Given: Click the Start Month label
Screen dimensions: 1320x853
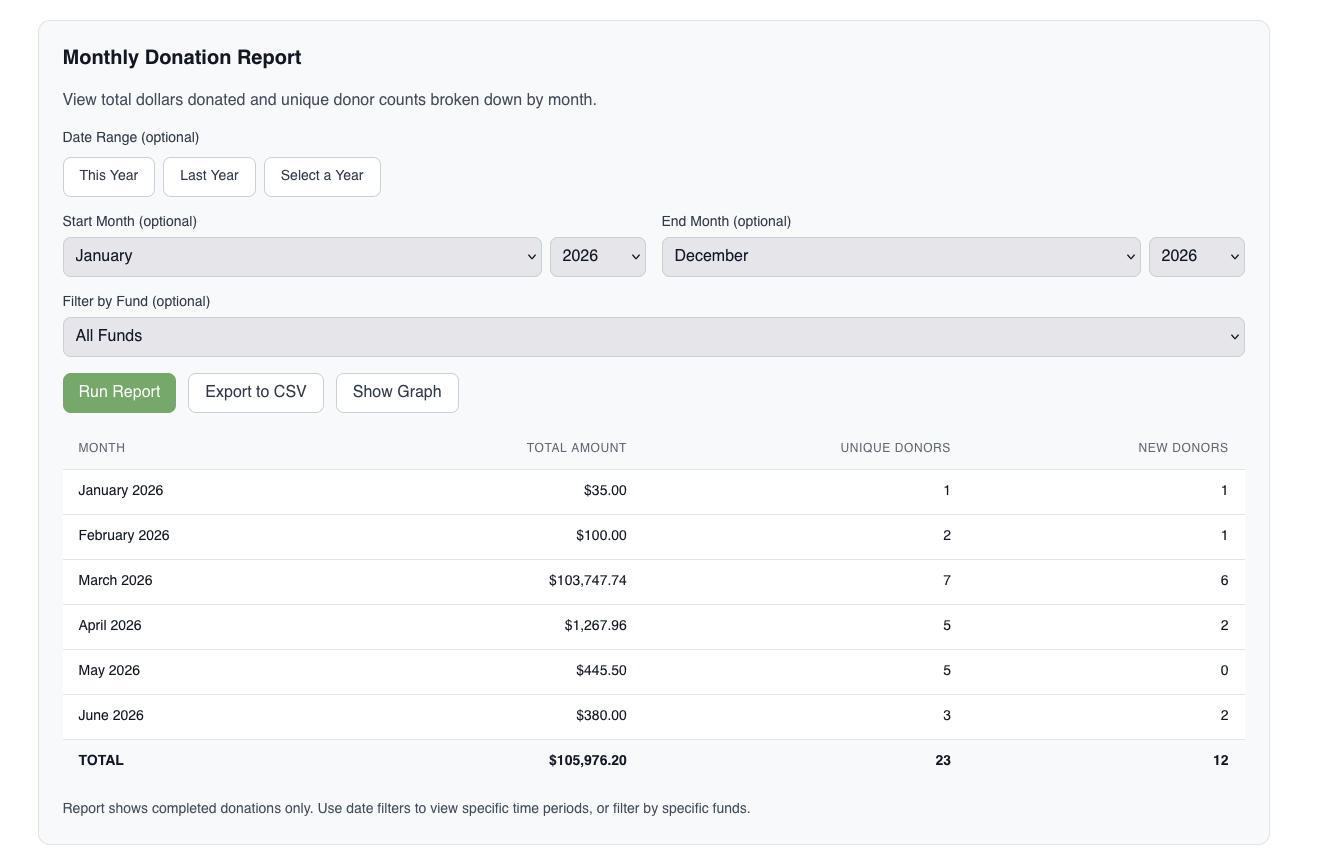Looking at the screenshot, I should (x=130, y=221).
